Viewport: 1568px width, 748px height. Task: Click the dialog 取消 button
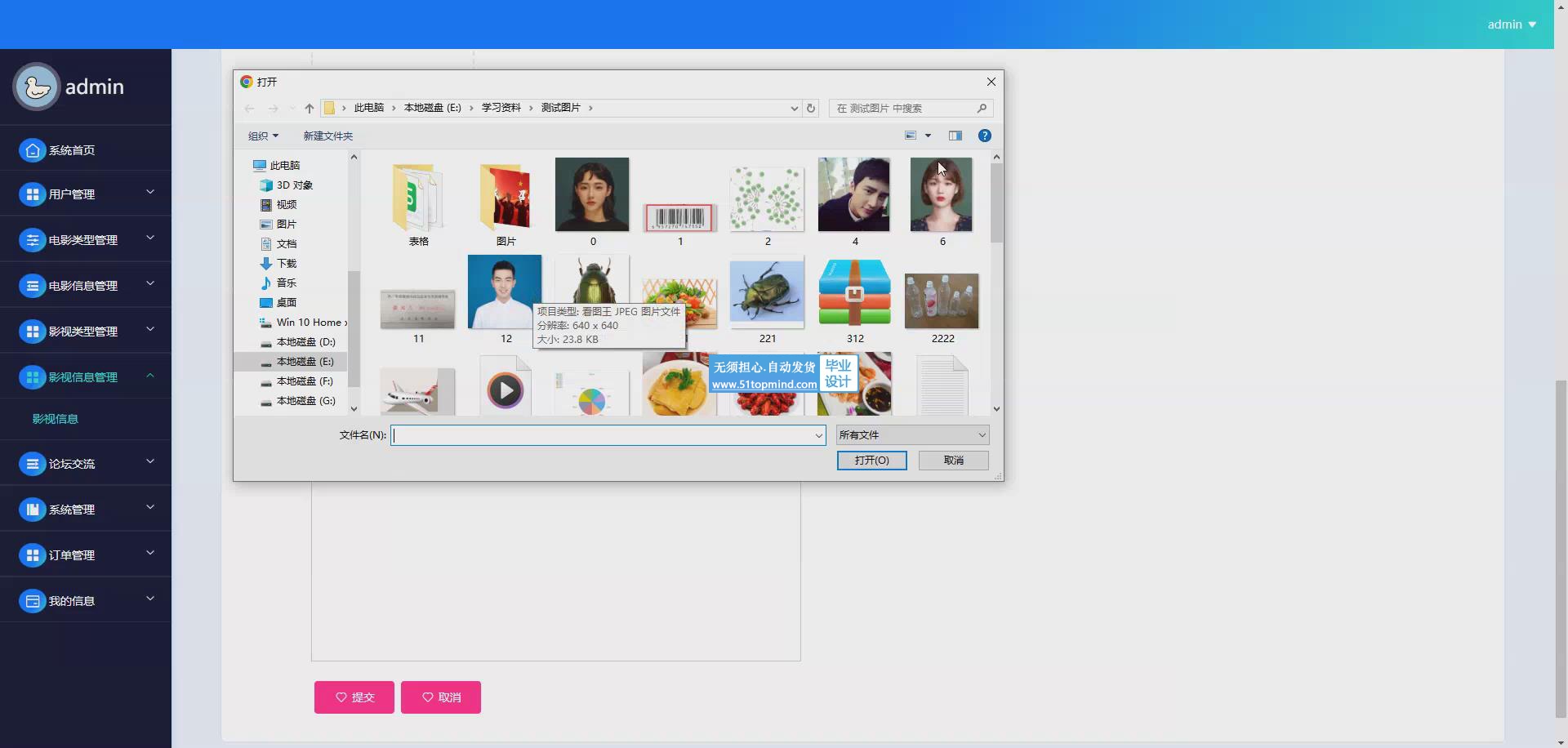pos(953,461)
